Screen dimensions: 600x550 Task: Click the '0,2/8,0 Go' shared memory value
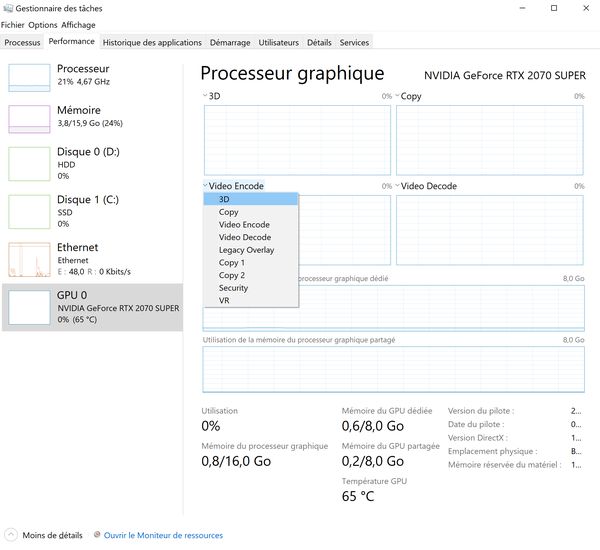(373, 461)
